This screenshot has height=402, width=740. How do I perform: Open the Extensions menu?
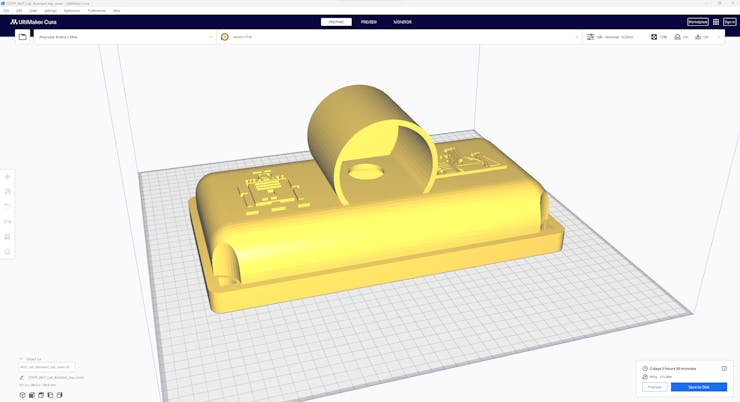[72, 10]
